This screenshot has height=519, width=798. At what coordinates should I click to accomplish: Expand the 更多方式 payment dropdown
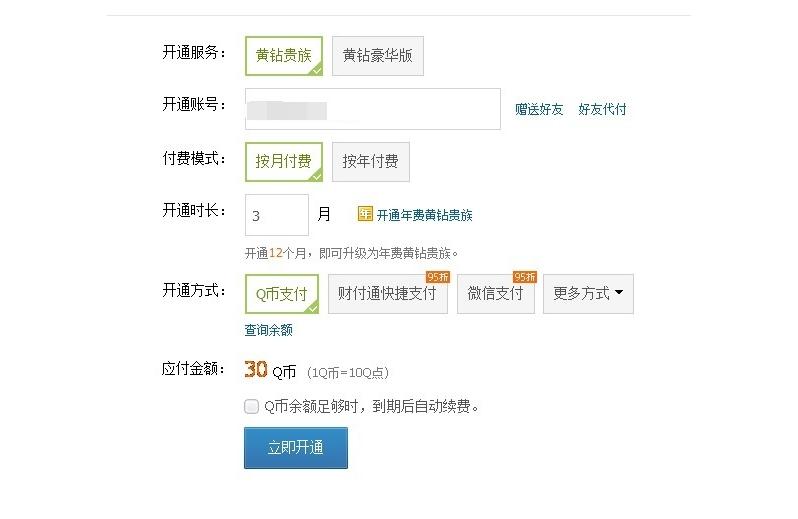point(588,294)
